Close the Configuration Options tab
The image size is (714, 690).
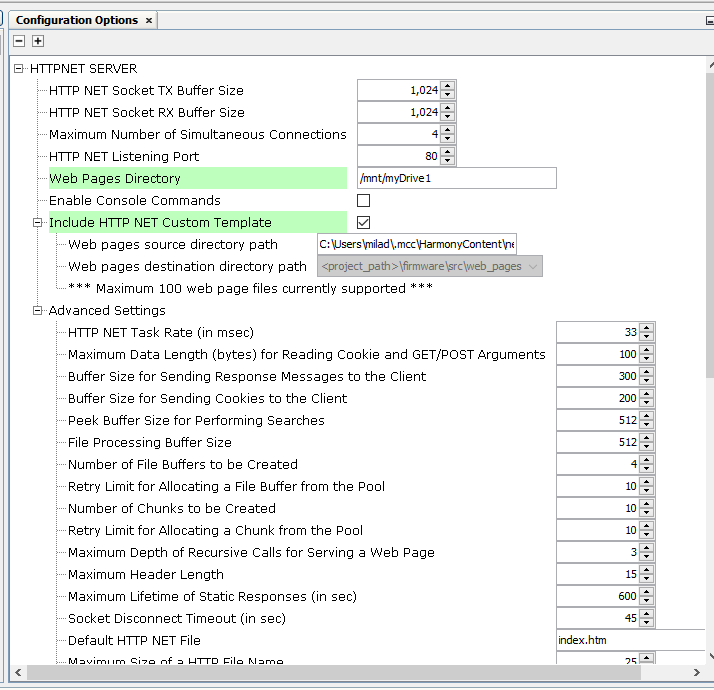pyautogui.click(x=149, y=20)
